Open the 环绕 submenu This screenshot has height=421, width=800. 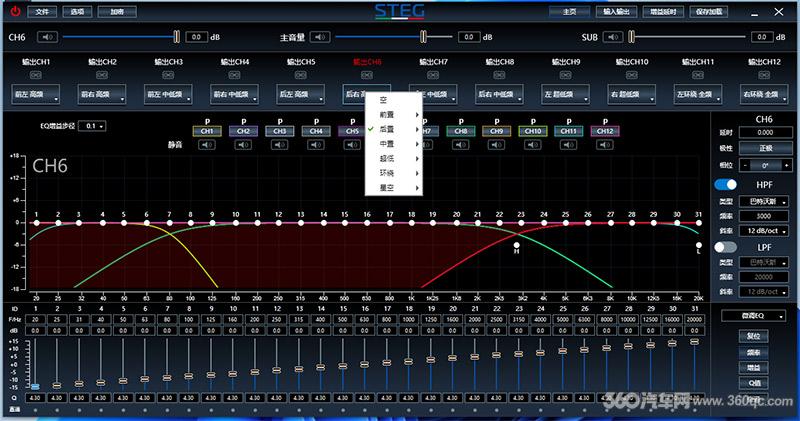tap(393, 174)
